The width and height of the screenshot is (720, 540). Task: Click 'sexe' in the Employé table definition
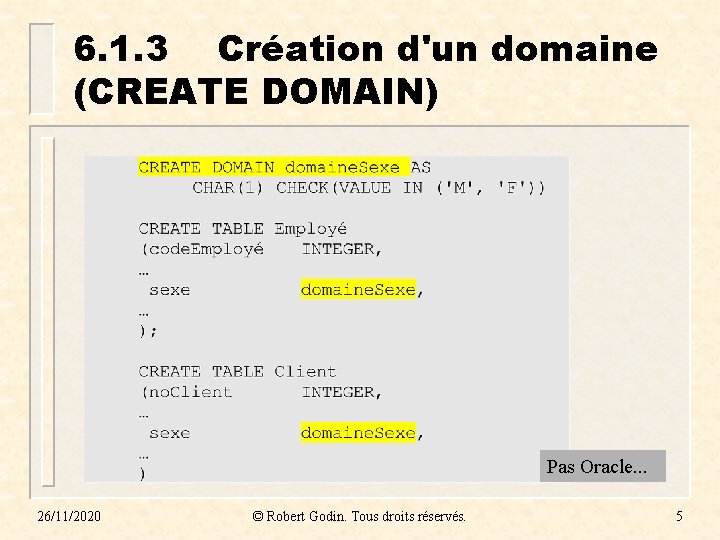(169, 290)
